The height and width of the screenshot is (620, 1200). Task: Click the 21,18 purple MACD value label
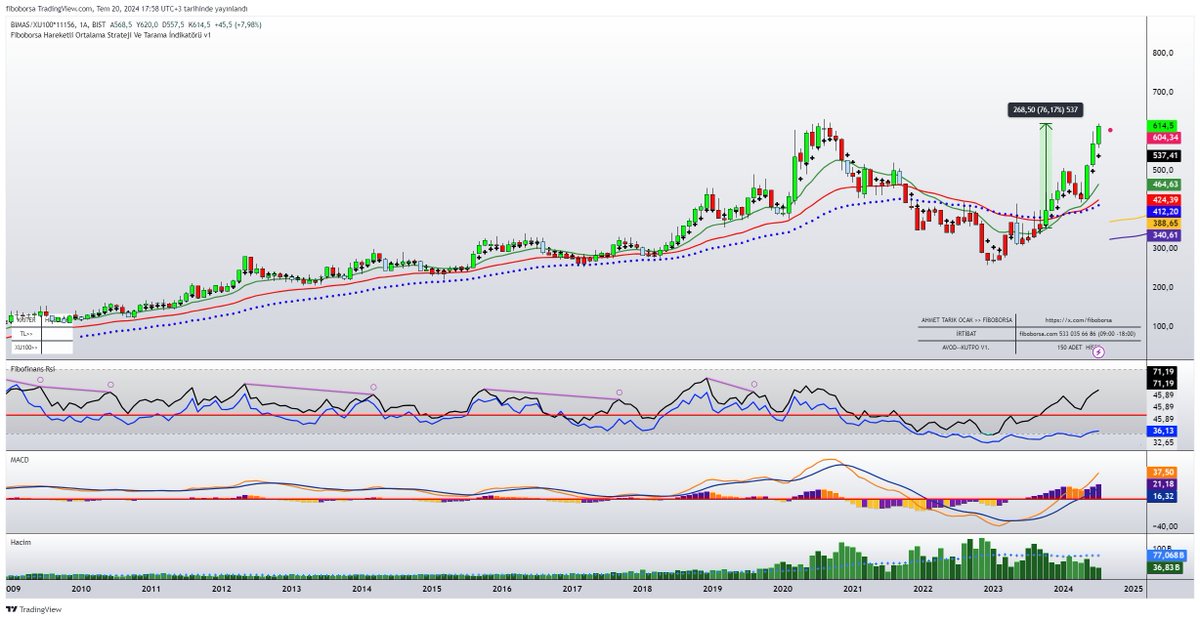coord(1161,484)
